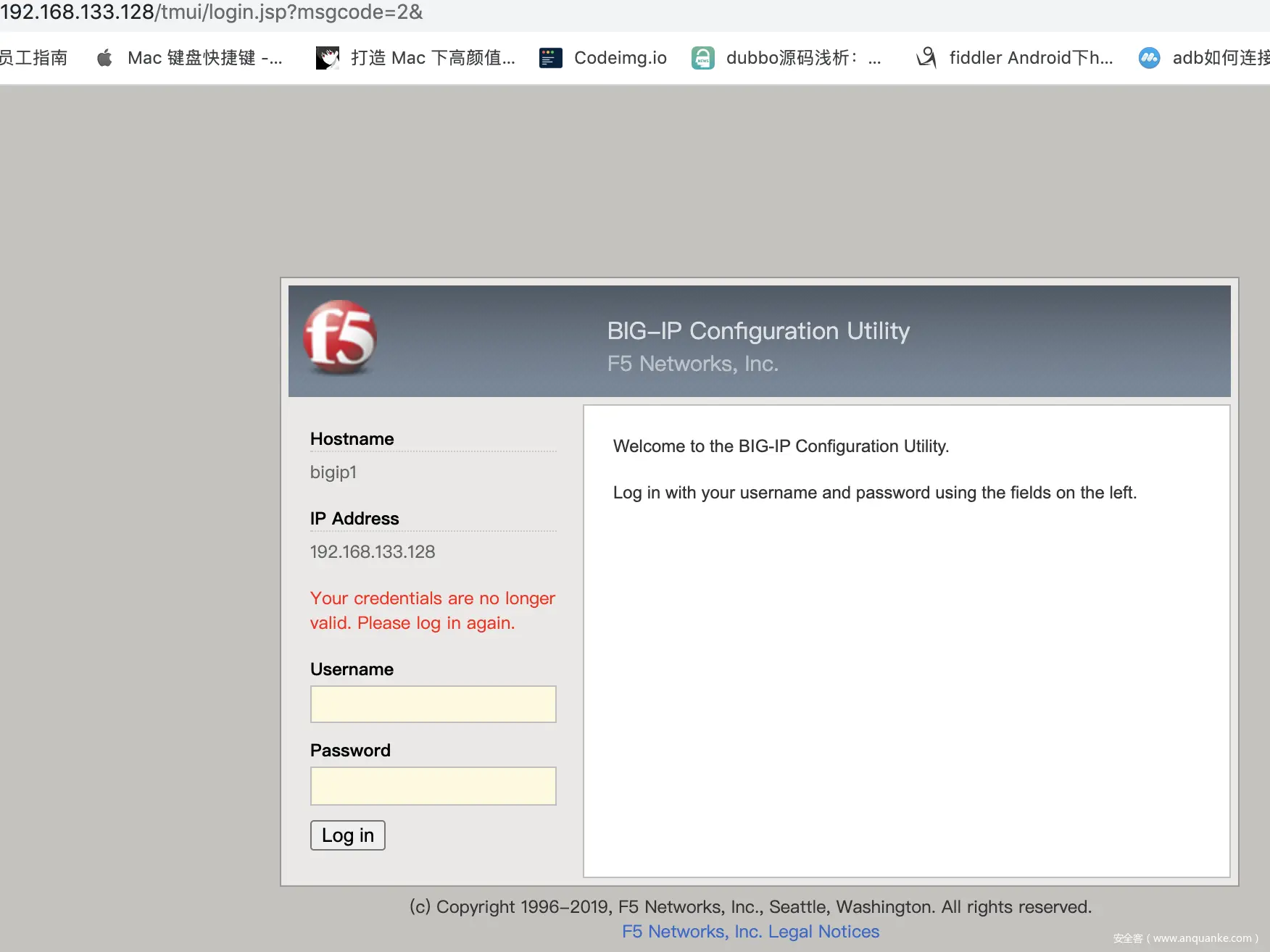Open the Apple Mac keyboard shortcuts bookmark
Screen dimensions: 1270x952
click(x=189, y=58)
